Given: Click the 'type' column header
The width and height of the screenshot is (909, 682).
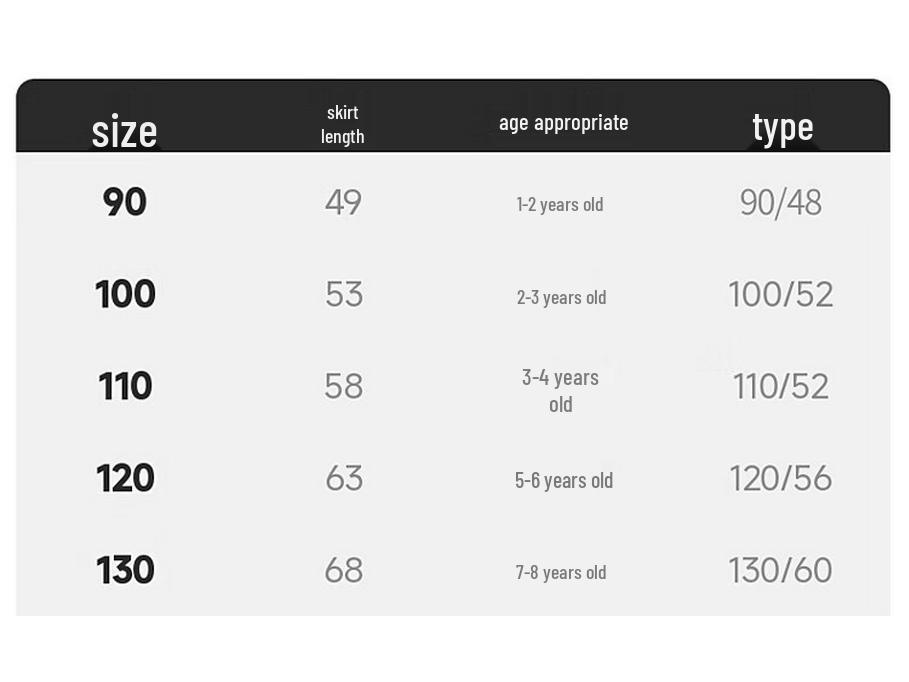Looking at the screenshot, I should click(783, 129).
